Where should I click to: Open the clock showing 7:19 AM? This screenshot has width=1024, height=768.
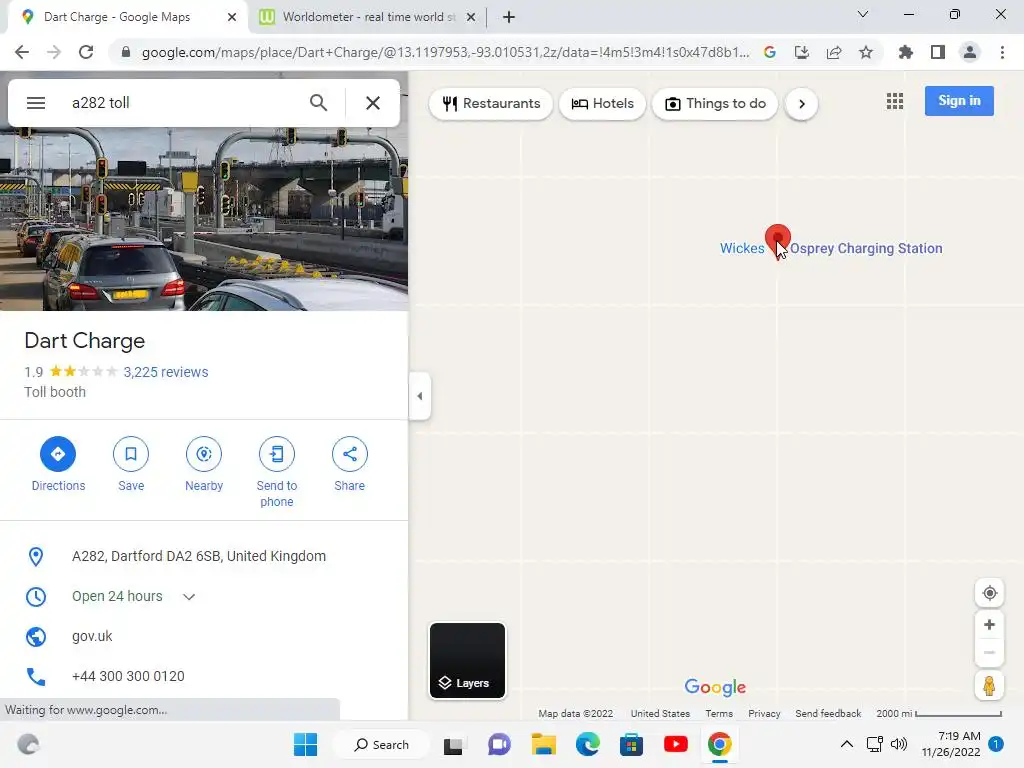951,744
